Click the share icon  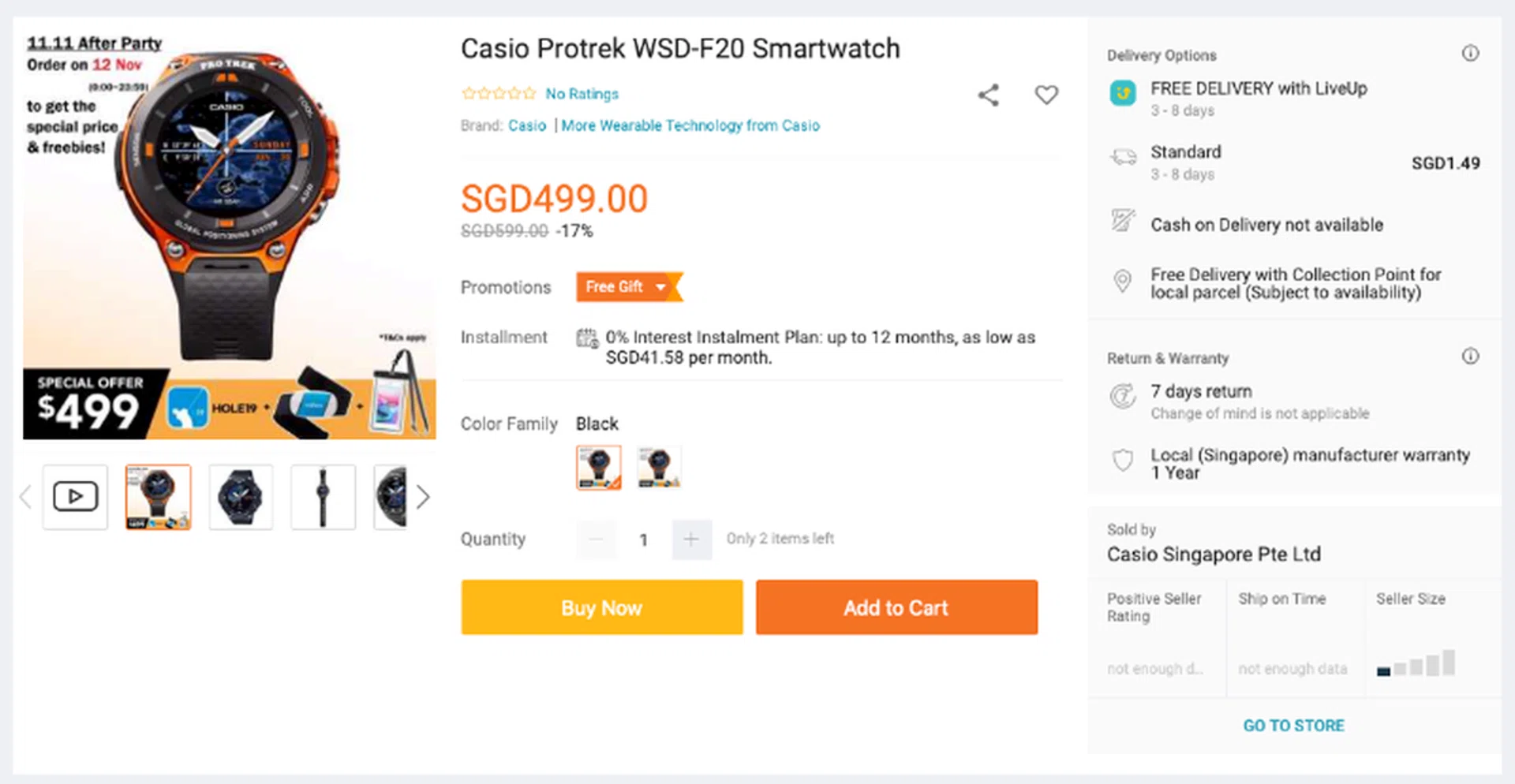(x=988, y=95)
